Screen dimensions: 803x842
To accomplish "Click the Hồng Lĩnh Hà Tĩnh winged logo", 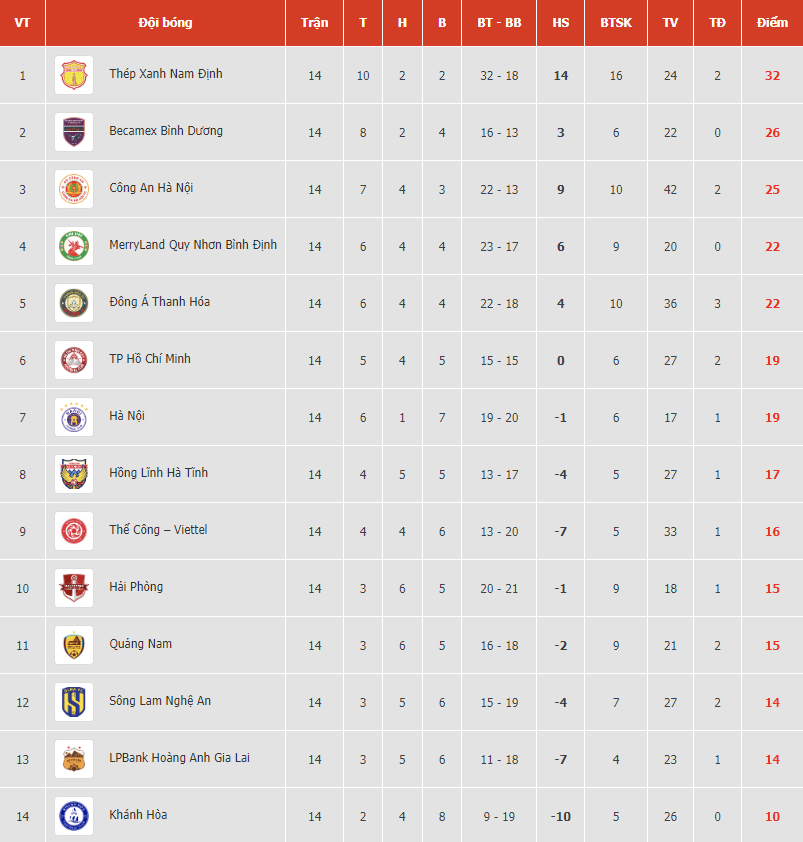I will tap(74, 474).
